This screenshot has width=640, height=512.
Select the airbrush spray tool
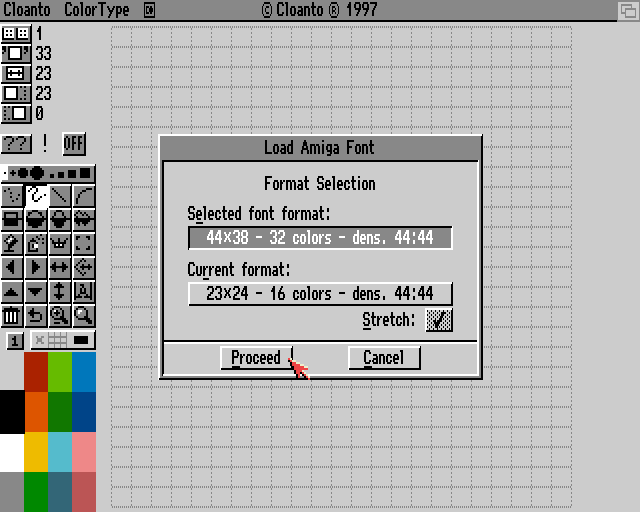pos(36,244)
